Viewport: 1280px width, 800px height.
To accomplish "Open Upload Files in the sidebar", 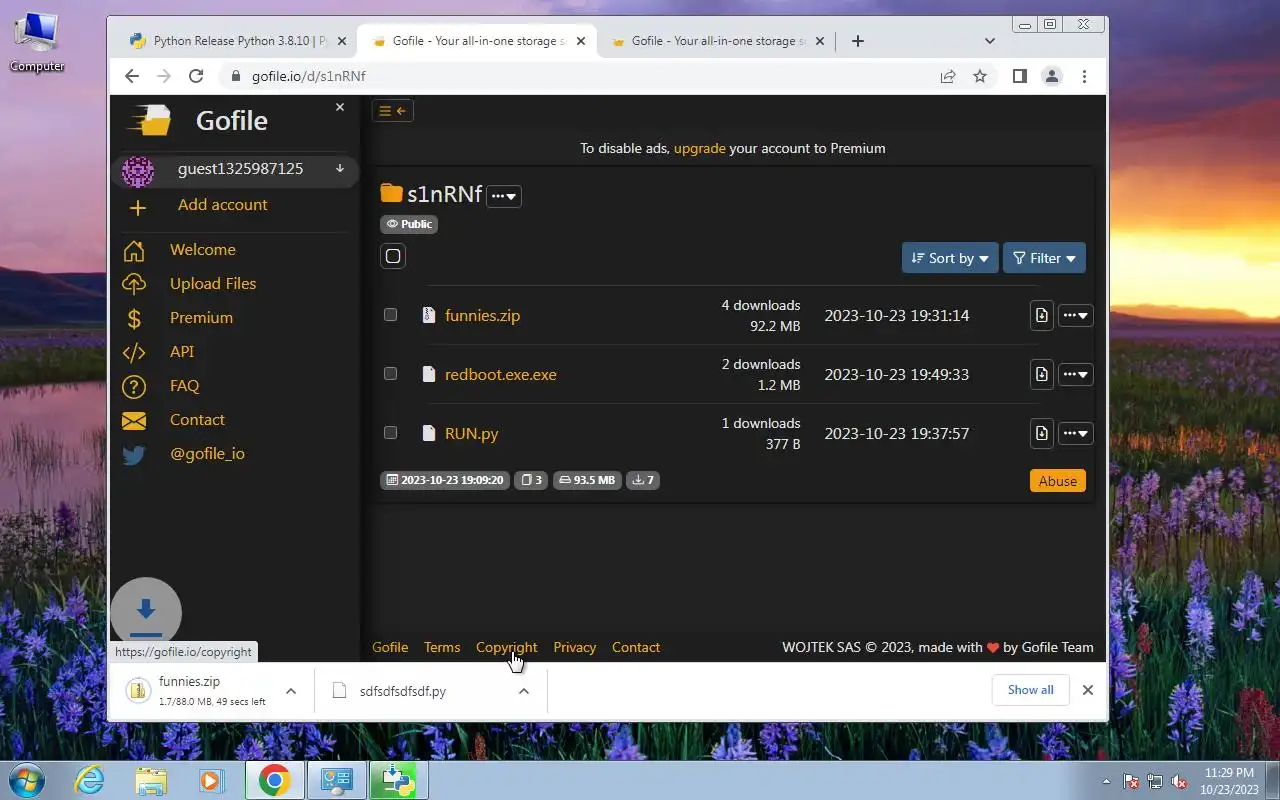I will tap(213, 284).
